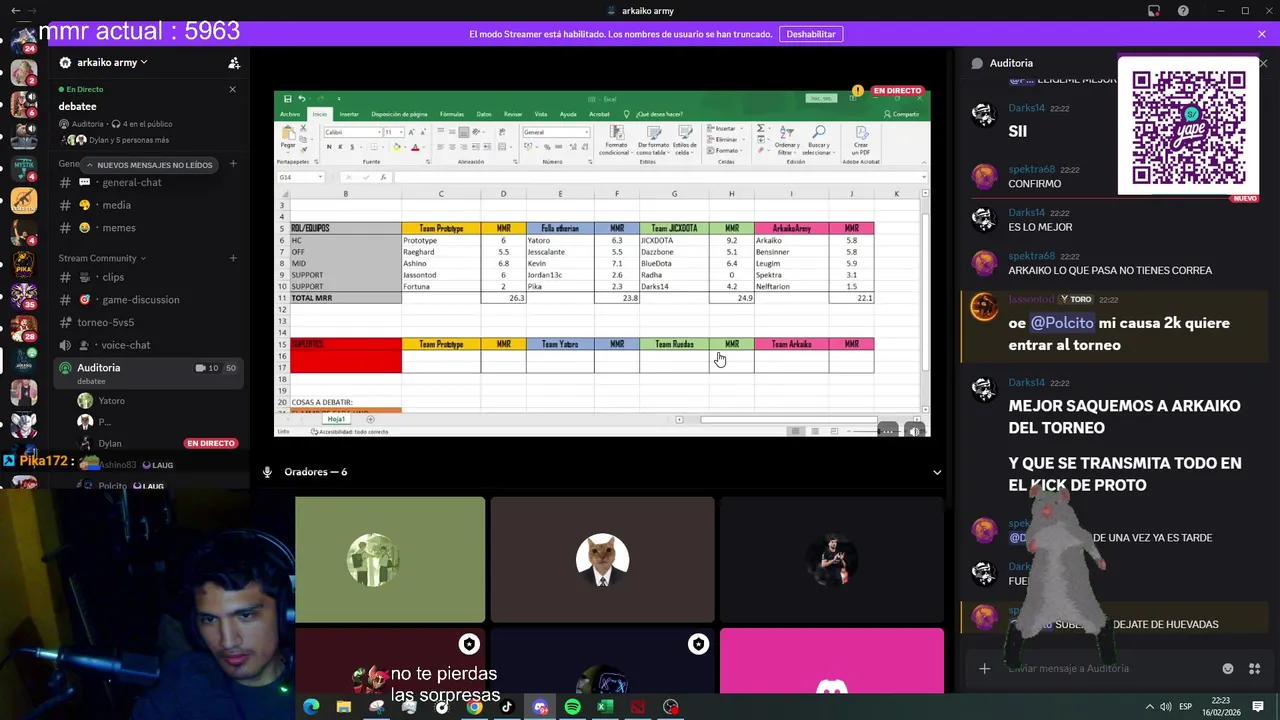Expand Windows system tray hidden icons arrow
Viewport: 1280px width, 720px height.
tap(1149, 707)
